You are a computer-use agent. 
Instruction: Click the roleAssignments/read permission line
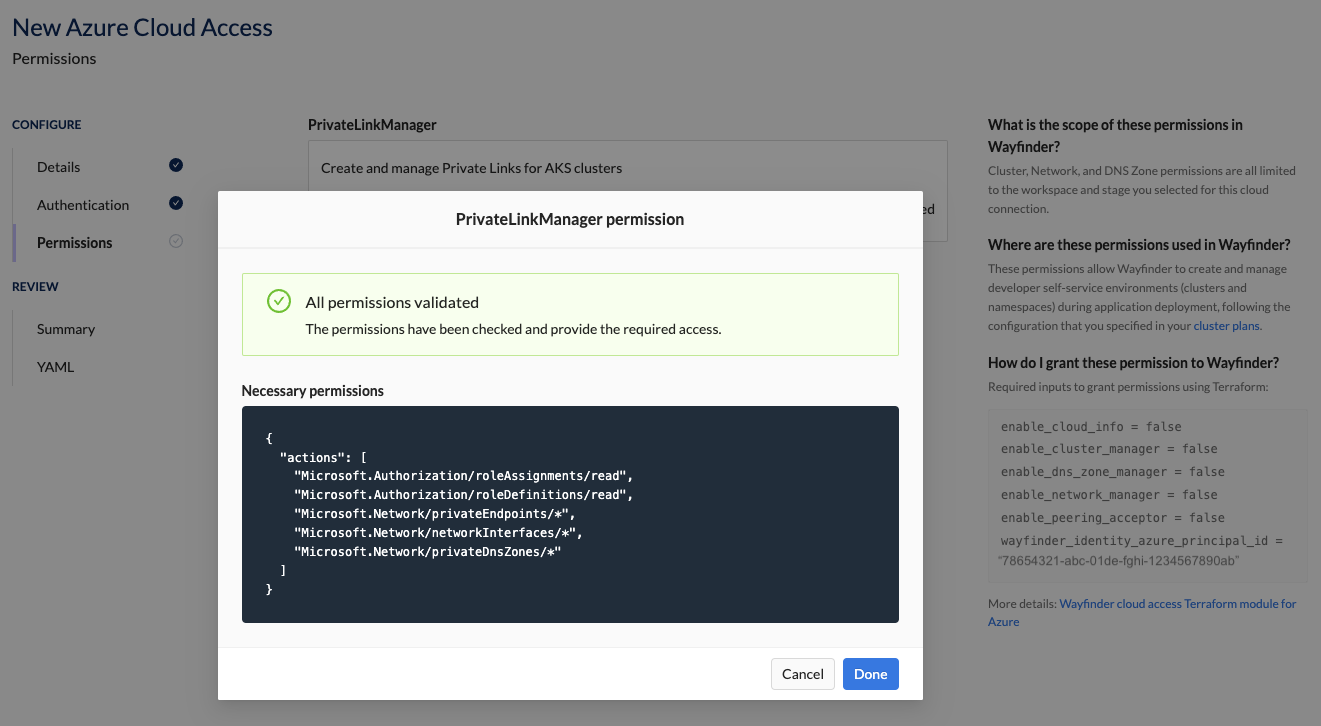[x=464, y=475]
